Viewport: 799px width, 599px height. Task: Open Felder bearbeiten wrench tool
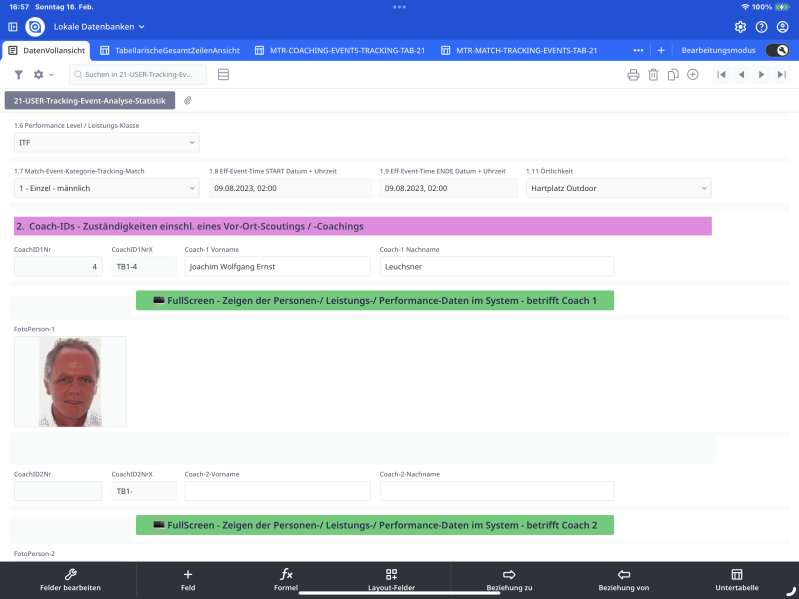(x=70, y=580)
